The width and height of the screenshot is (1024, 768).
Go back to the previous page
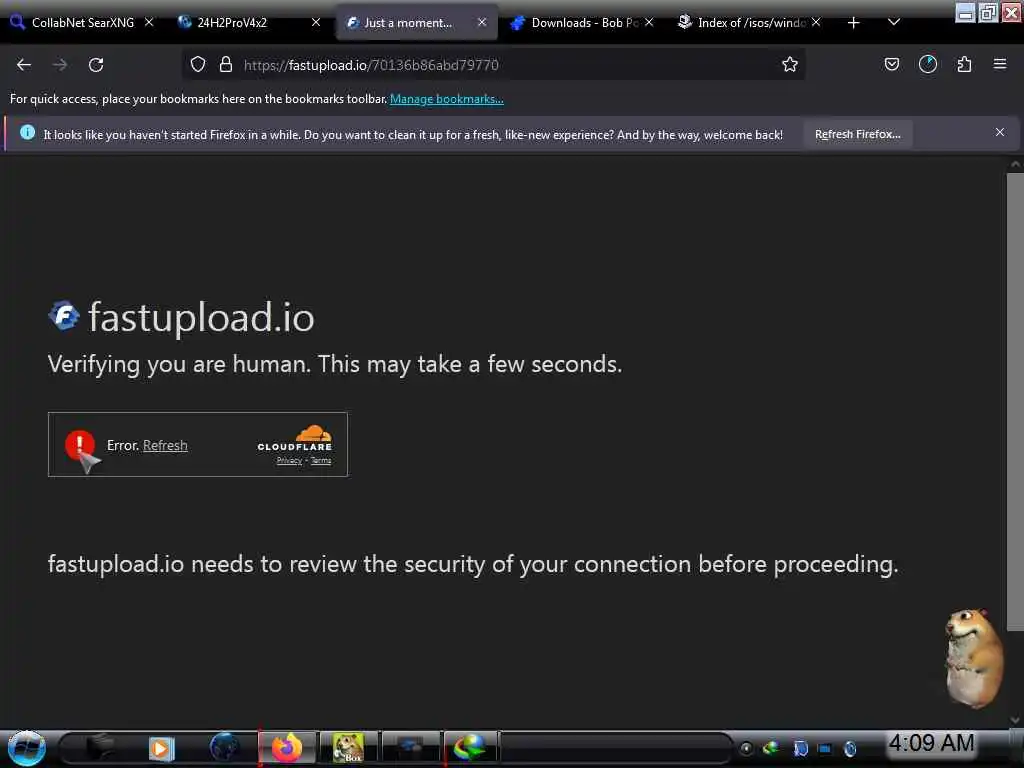(24, 65)
